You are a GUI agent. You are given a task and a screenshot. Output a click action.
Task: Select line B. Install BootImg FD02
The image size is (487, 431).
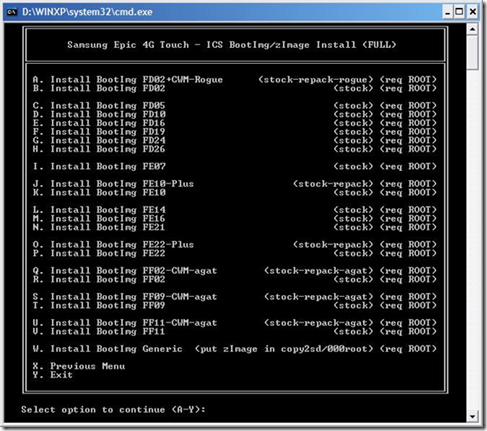pyautogui.click(x=99, y=88)
